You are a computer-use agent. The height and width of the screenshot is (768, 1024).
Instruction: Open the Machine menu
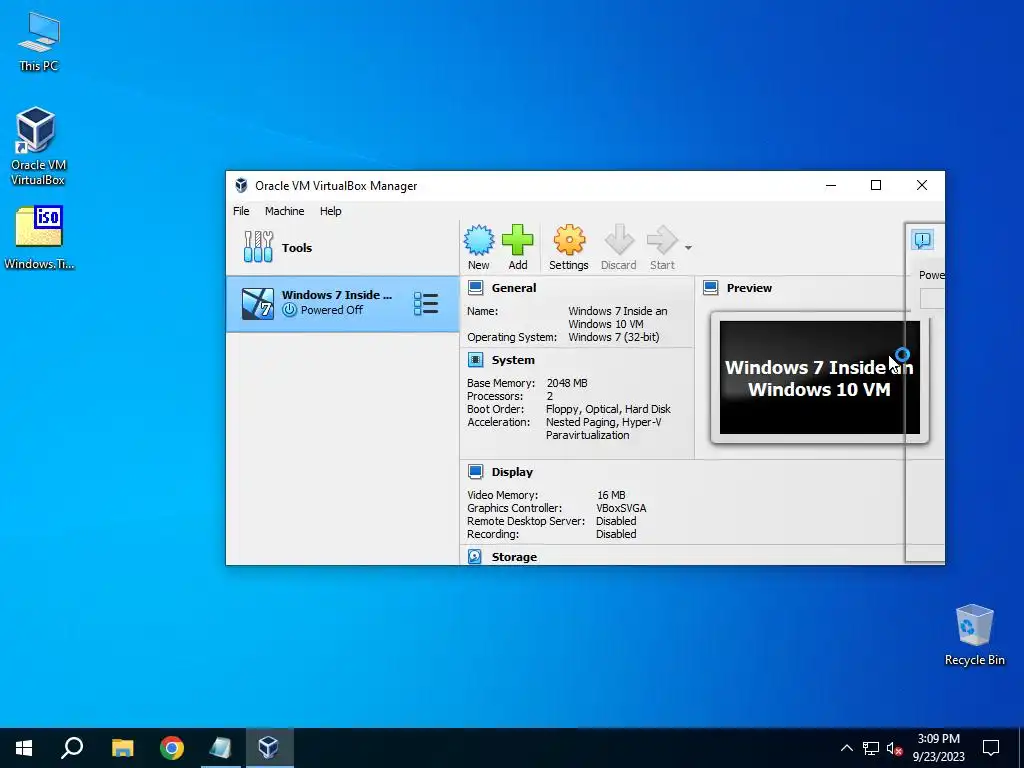(x=284, y=211)
